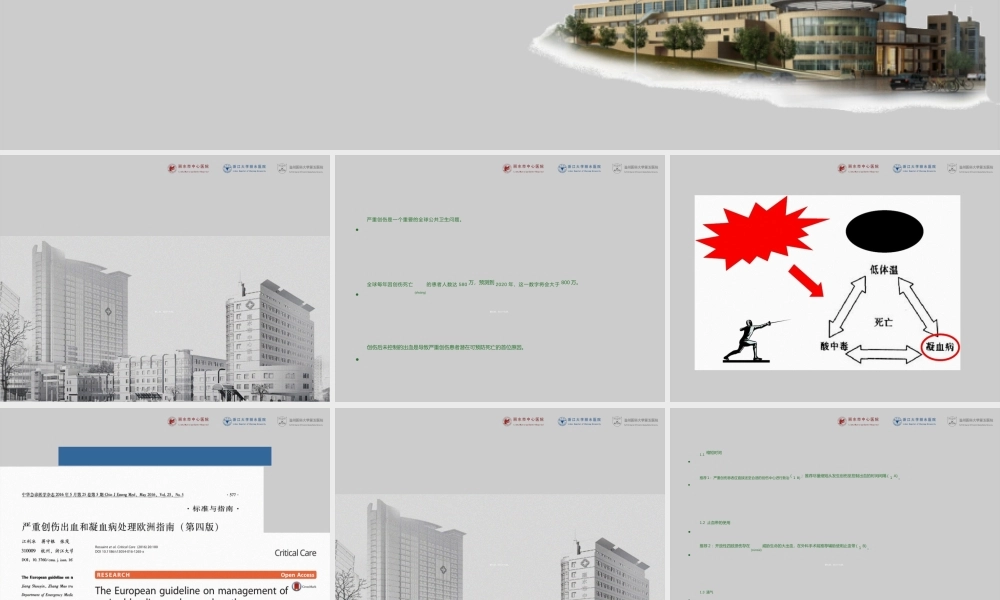Open the first grayscale hospital building slide

click(x=164, y=278)
